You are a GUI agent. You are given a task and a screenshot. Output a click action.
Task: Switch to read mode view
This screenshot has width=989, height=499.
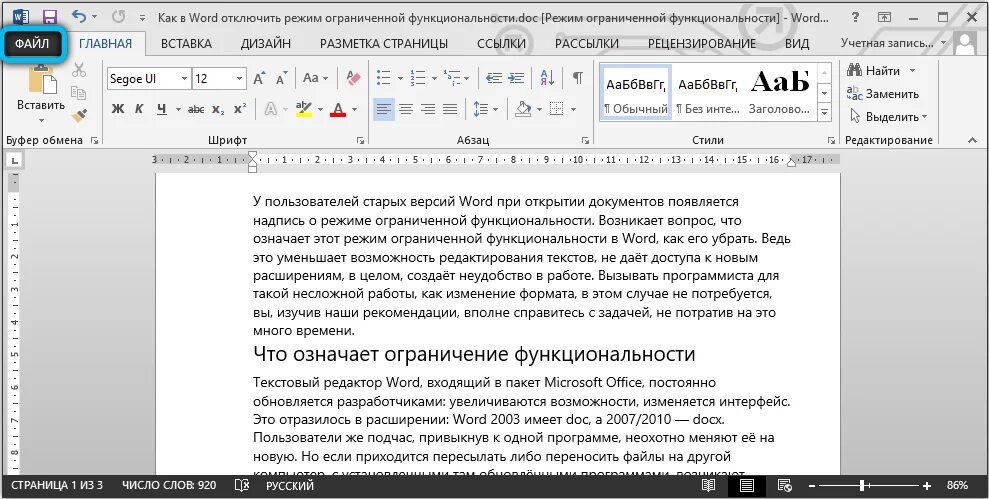coord(708,485)
